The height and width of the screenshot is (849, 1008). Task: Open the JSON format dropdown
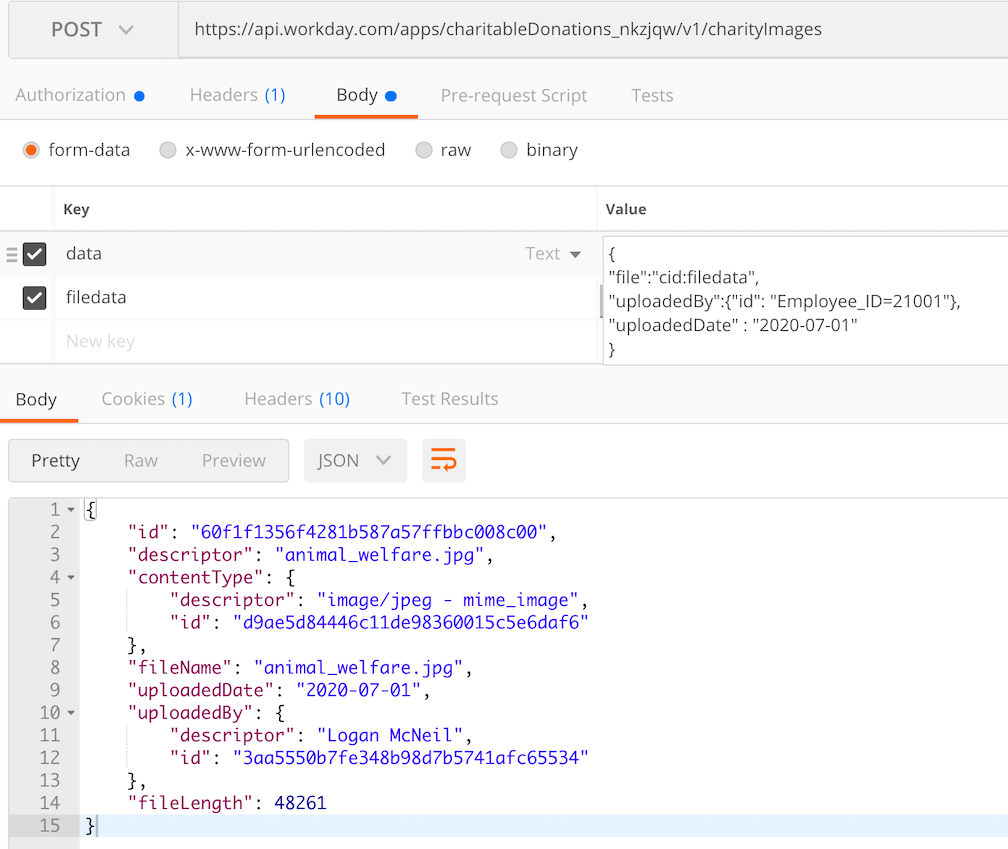pyautogui.click(x=355, y=461)
